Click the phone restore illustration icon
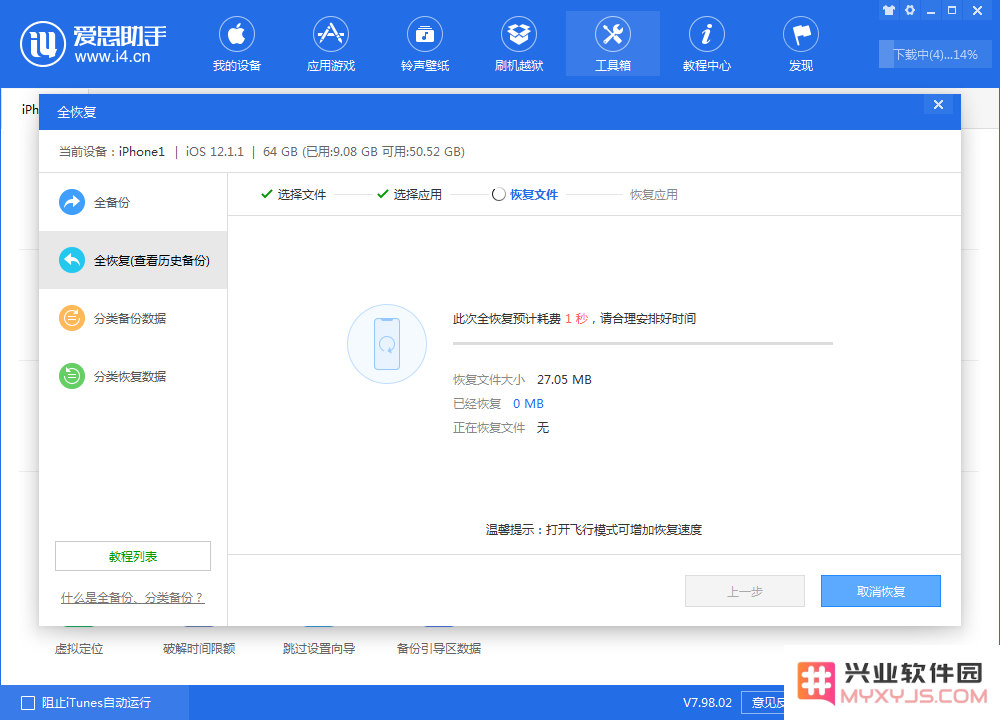 (386, 344)
